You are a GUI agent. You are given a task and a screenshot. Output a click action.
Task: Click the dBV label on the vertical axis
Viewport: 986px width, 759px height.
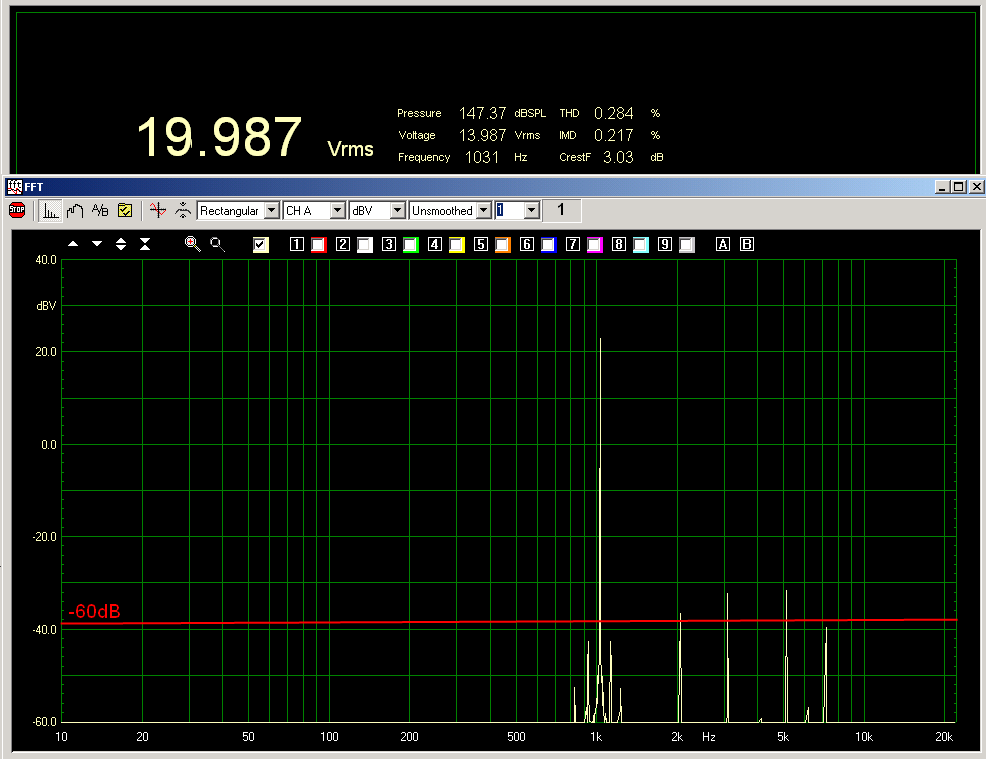point(47,306)
